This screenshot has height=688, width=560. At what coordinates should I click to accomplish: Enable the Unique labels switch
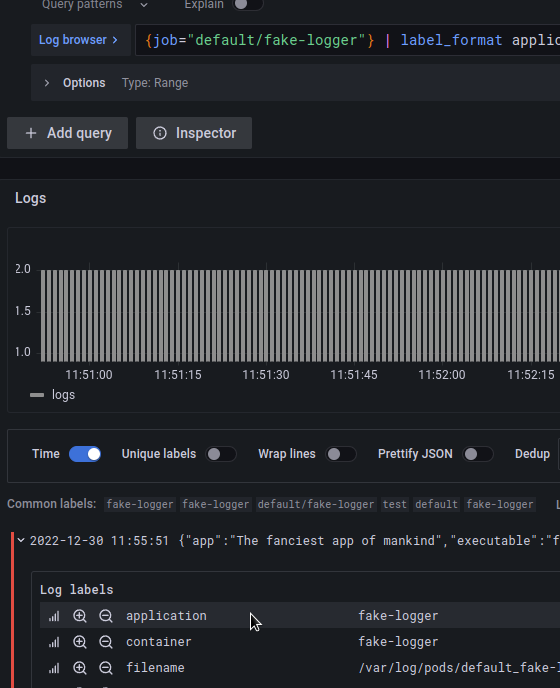click(221, 454)
